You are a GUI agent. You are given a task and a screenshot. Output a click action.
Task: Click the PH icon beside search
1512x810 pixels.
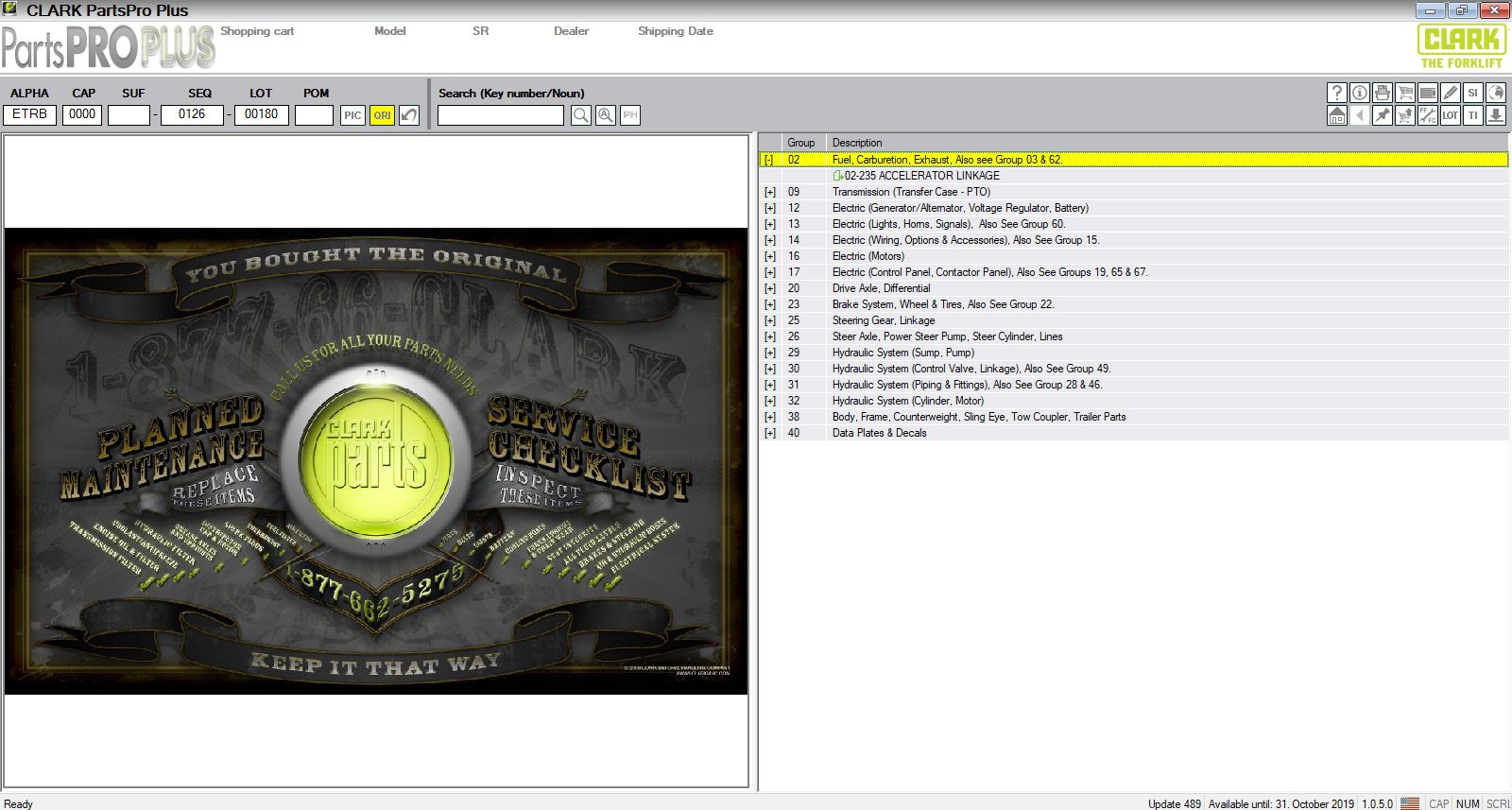(x=630, y=115)
